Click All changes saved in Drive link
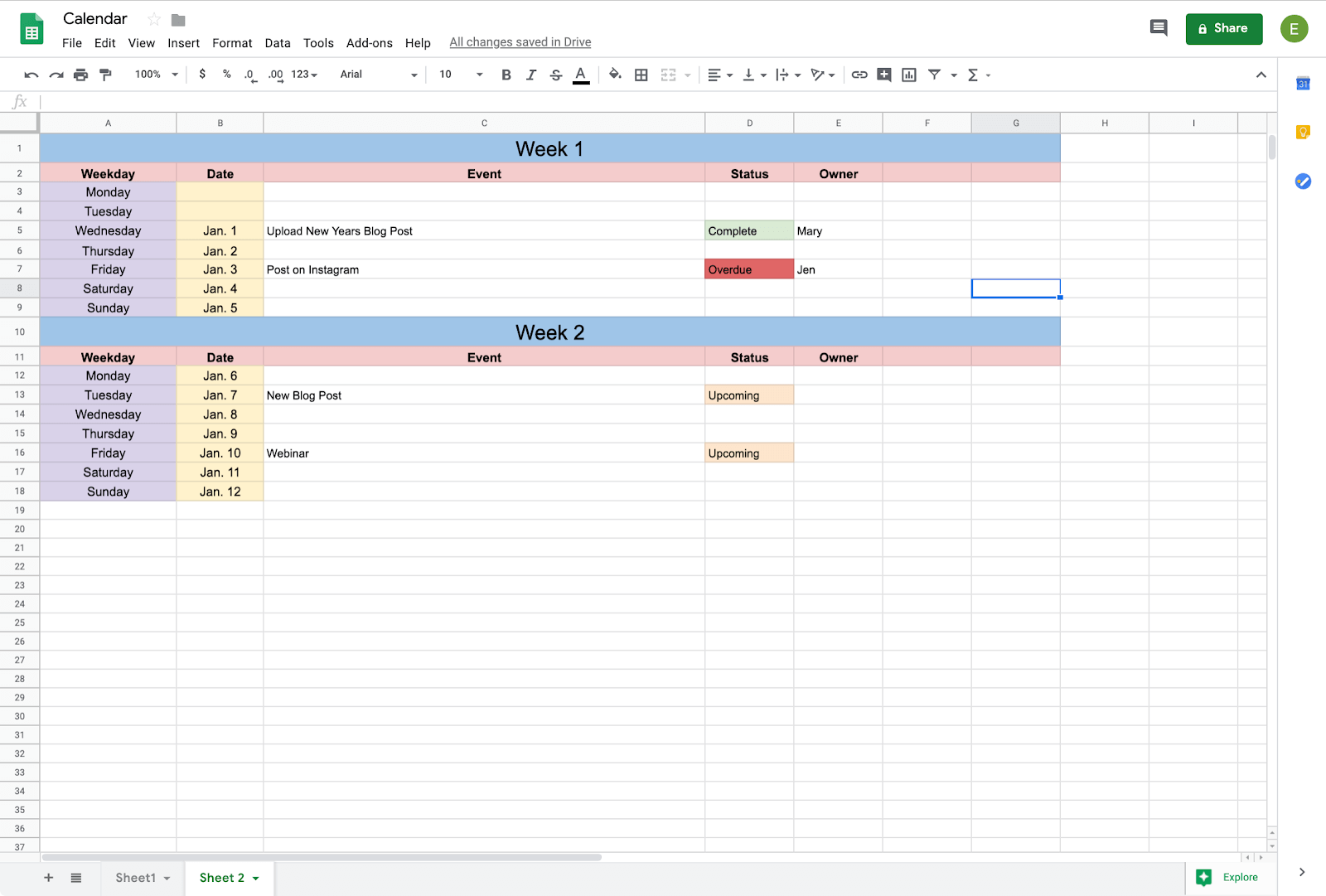Screen dimensions: 1326x896 point(520,42)
